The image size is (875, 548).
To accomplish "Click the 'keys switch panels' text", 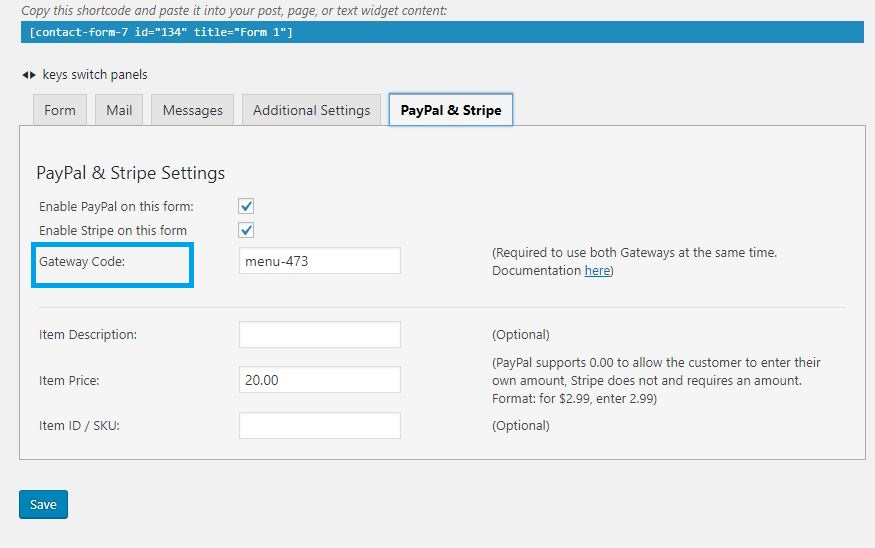I will [x=95, y=75].
